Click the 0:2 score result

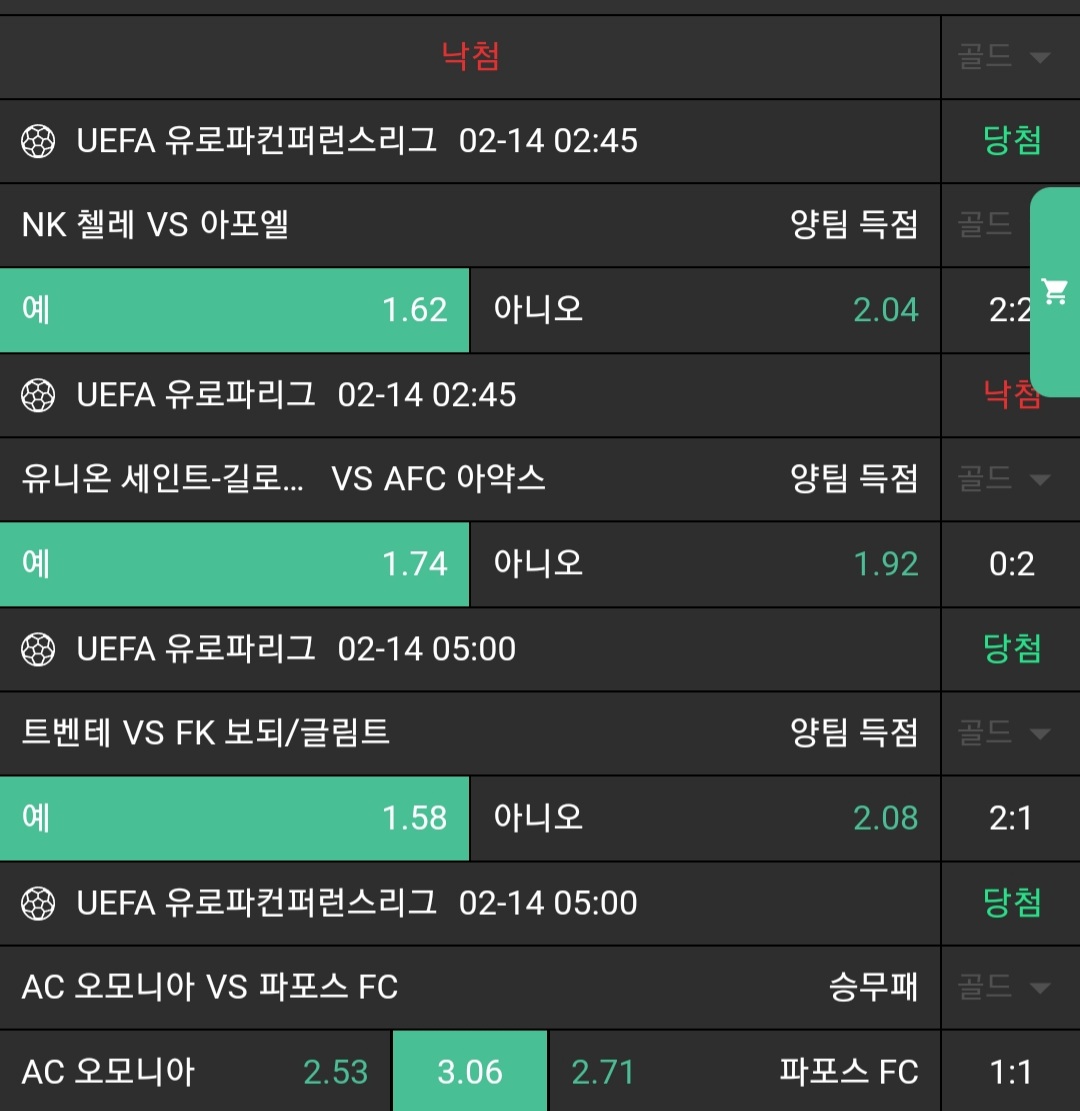[x=1011, y=565]
